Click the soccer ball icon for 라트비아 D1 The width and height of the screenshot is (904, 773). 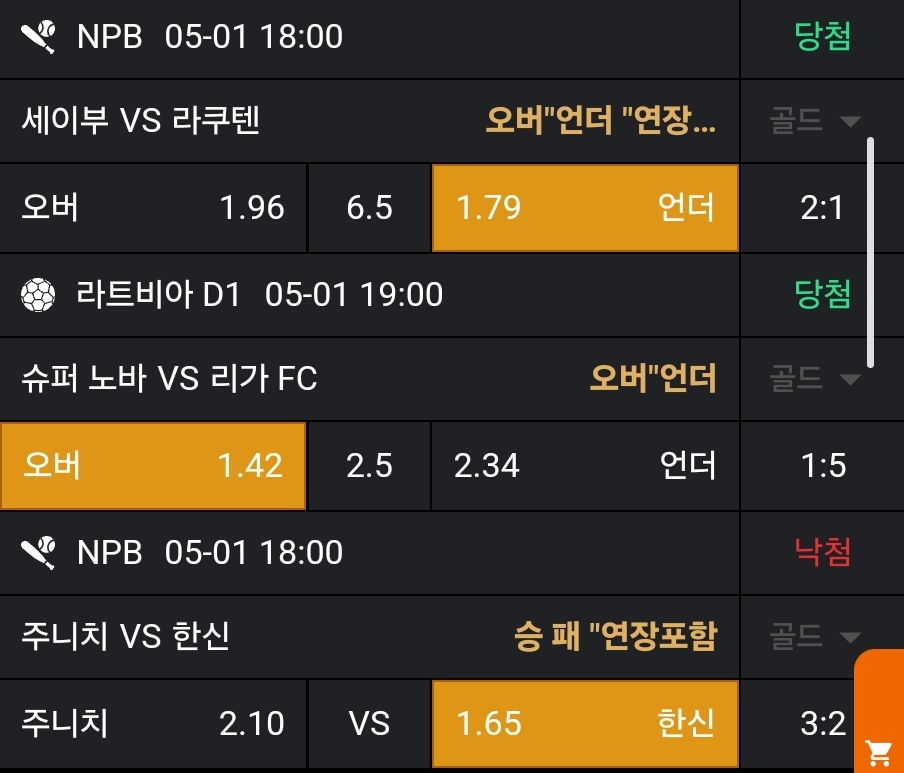pyautogui.click(x=38, y=294)
